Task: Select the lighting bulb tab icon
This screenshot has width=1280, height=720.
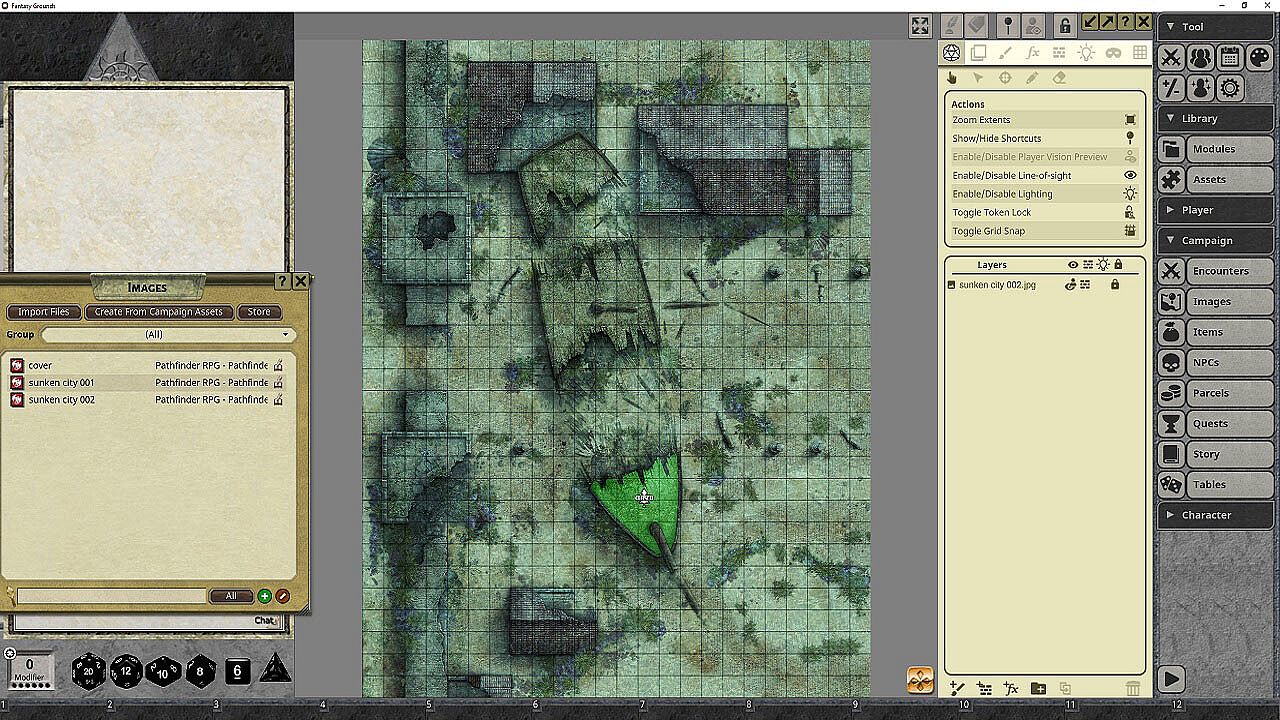Action: tap(1085, 53)
